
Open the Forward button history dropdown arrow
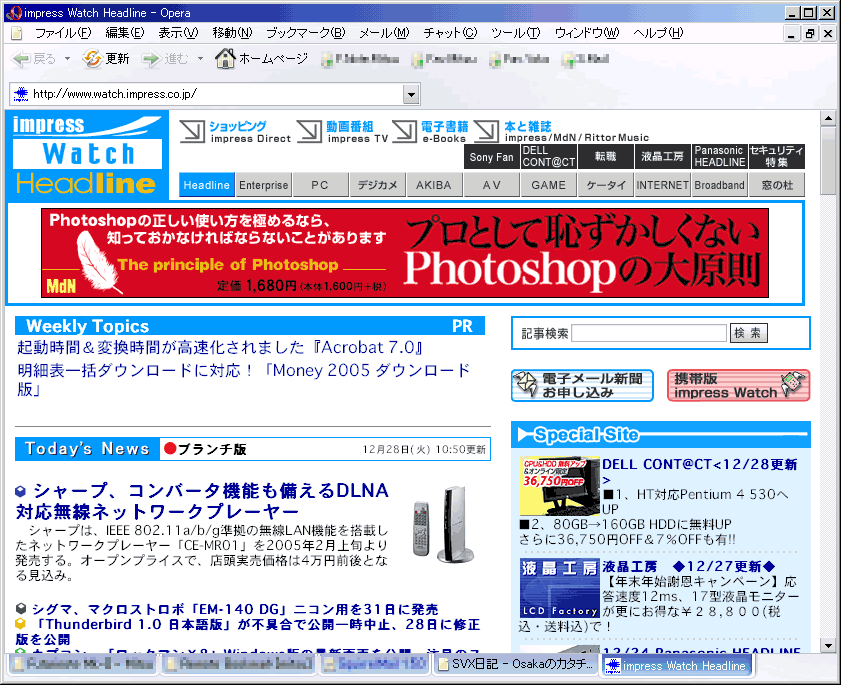(200, 59)
